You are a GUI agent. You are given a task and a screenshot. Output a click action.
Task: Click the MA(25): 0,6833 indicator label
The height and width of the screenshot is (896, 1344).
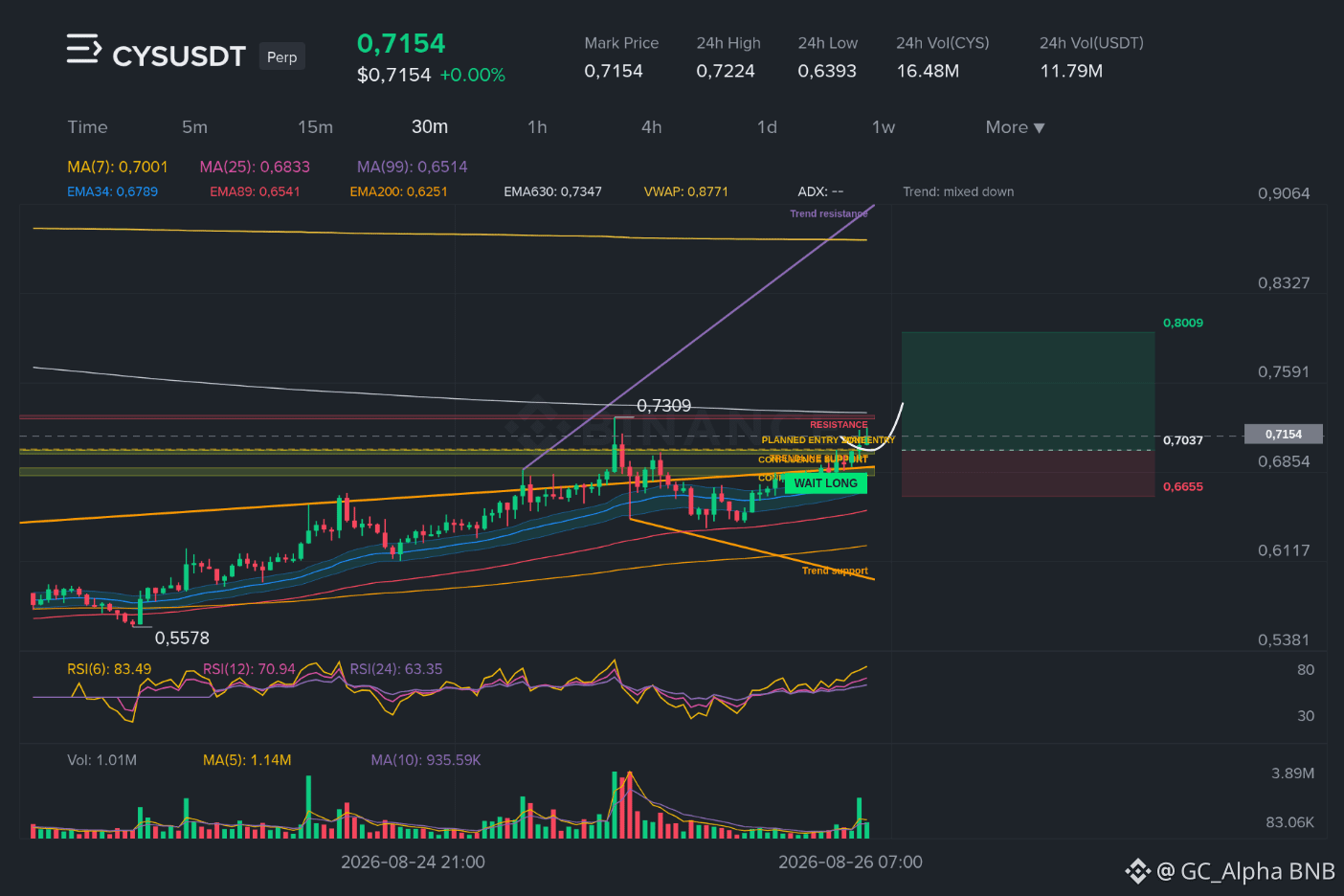point(255,167)
